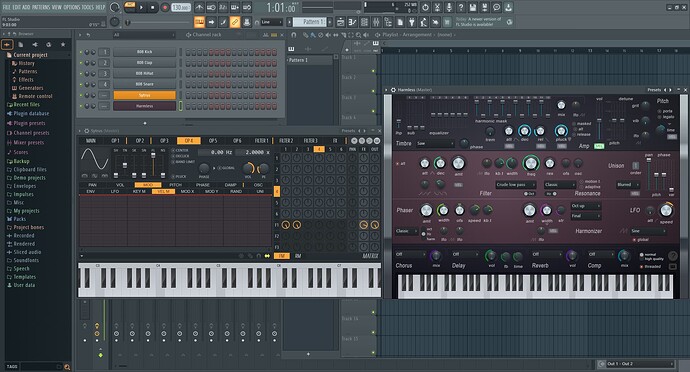Open the Line snap dropdown
Image resolution: width=690 pixels, height=372 pixels.
[272, 22]
